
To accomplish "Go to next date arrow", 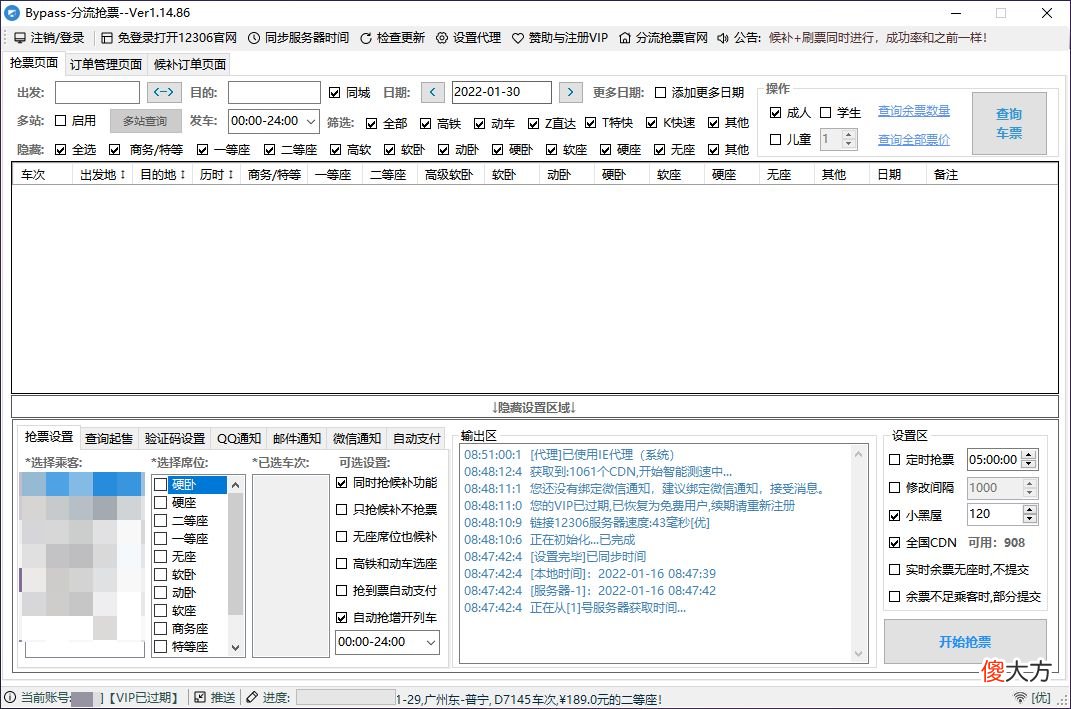I will (x=570, y=92).
